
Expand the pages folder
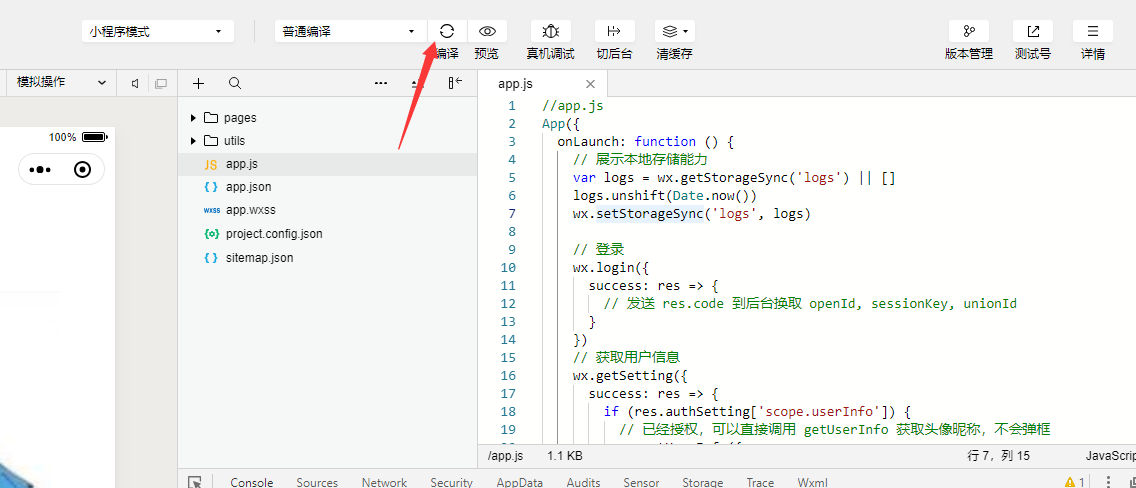tap(193, 117)
